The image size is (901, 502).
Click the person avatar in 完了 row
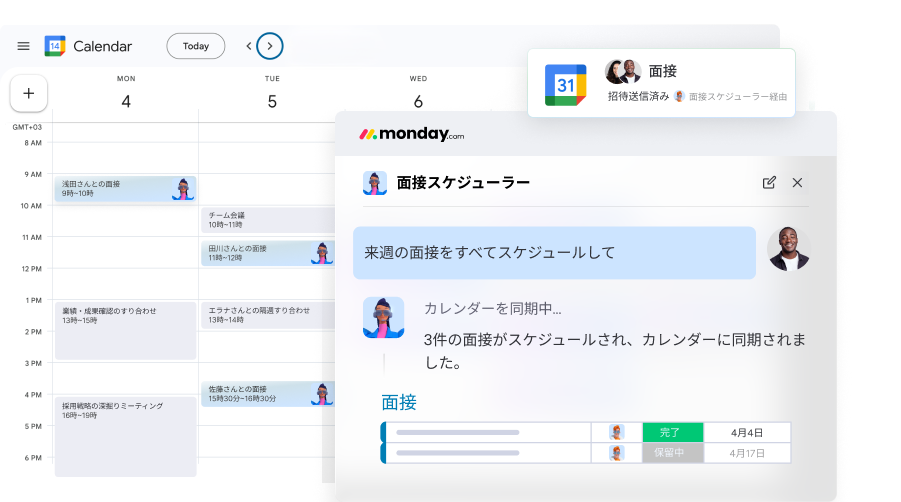[617, 433]
